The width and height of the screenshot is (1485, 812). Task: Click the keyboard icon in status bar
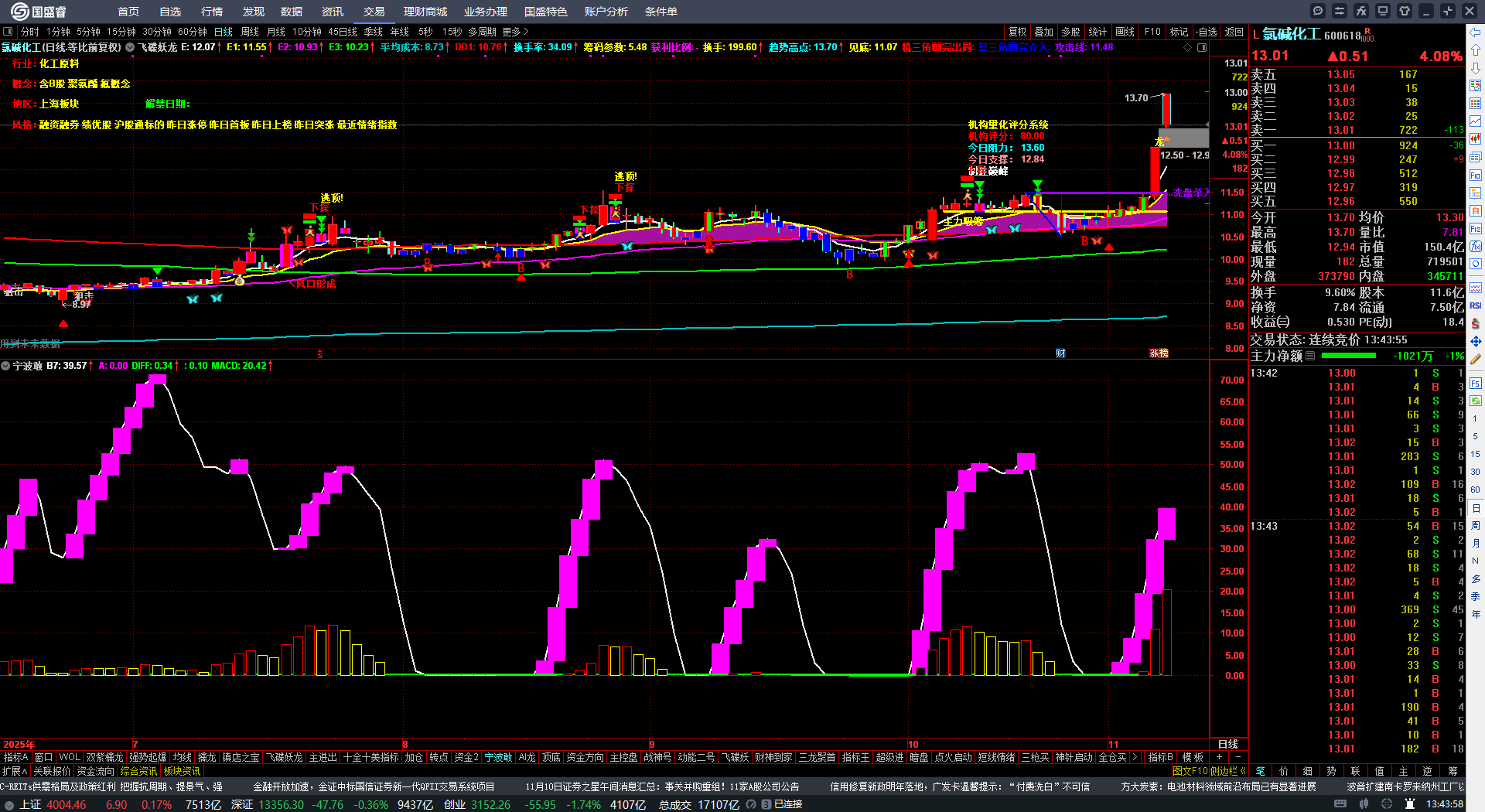pyautogui.click(x=1340, y=804)
